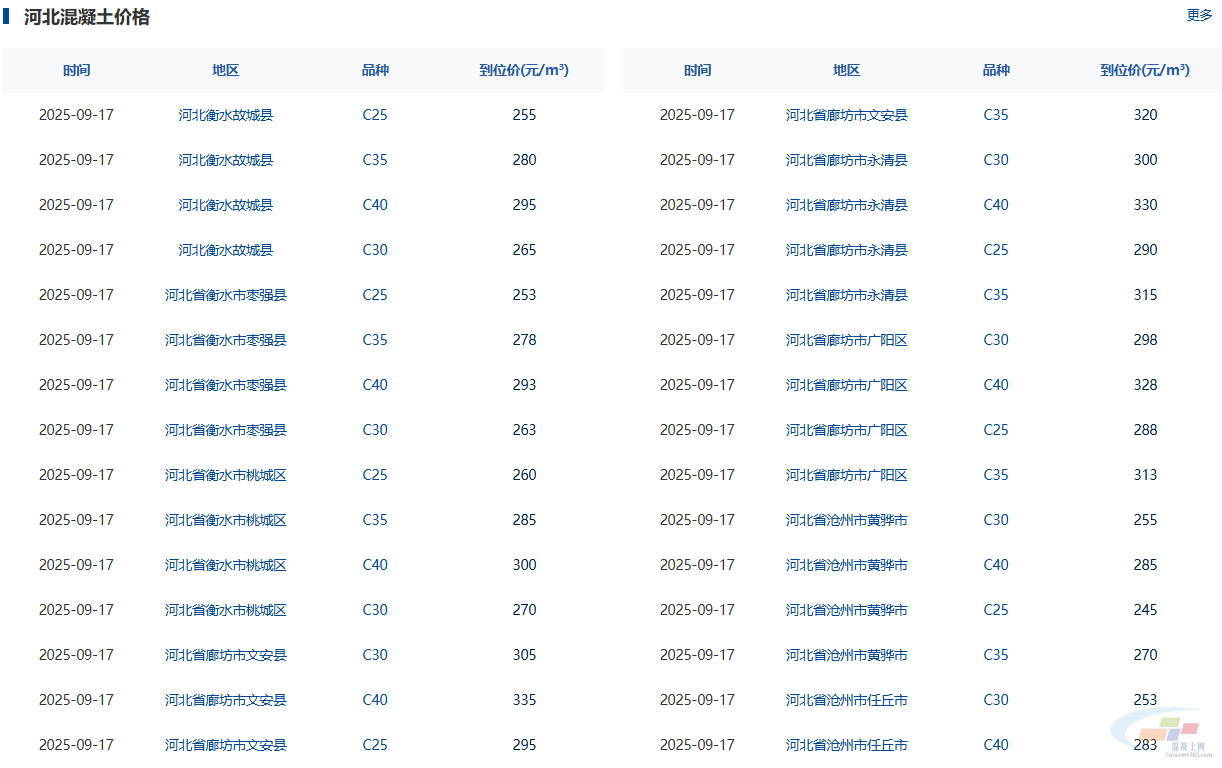Click C30 grade in the 270 price row
The image size is (1222, 768).
pos(375,610)
